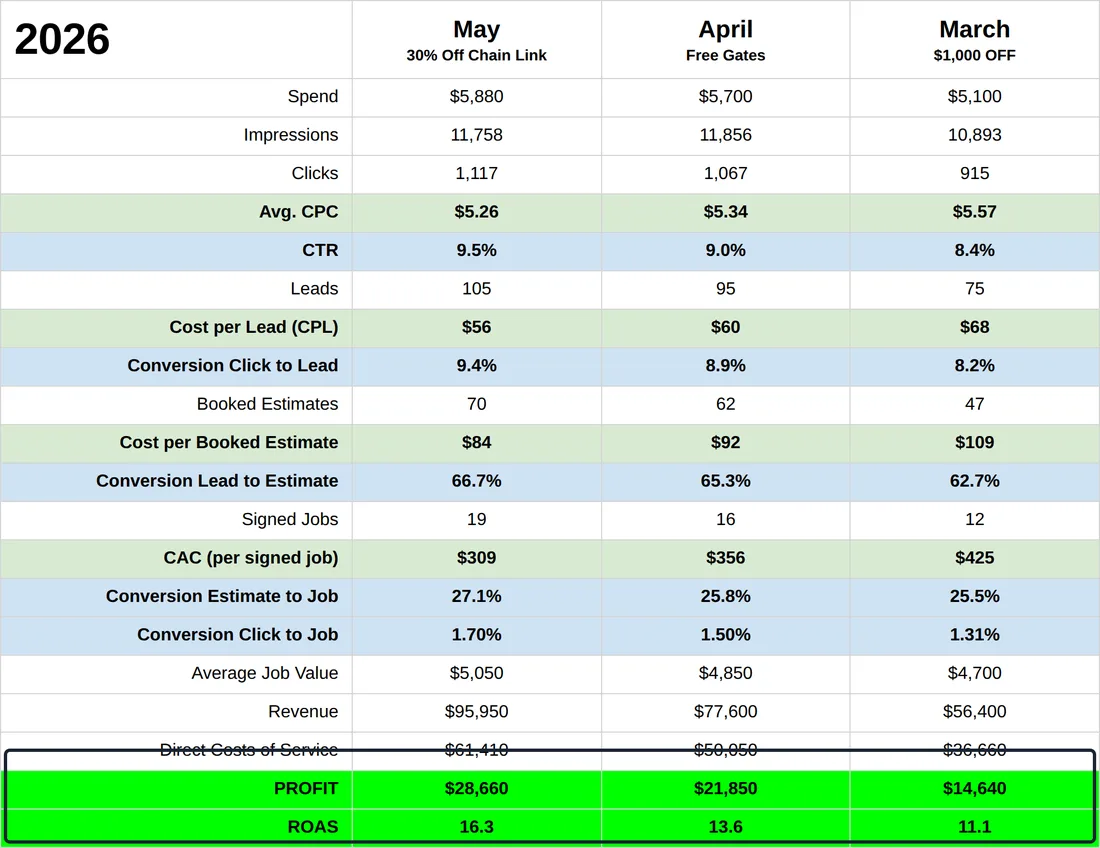The width and height of the screenshot is (1100, 848).
Task: Click March ROAS value 11.1
Action: click(x=974, y=827)
